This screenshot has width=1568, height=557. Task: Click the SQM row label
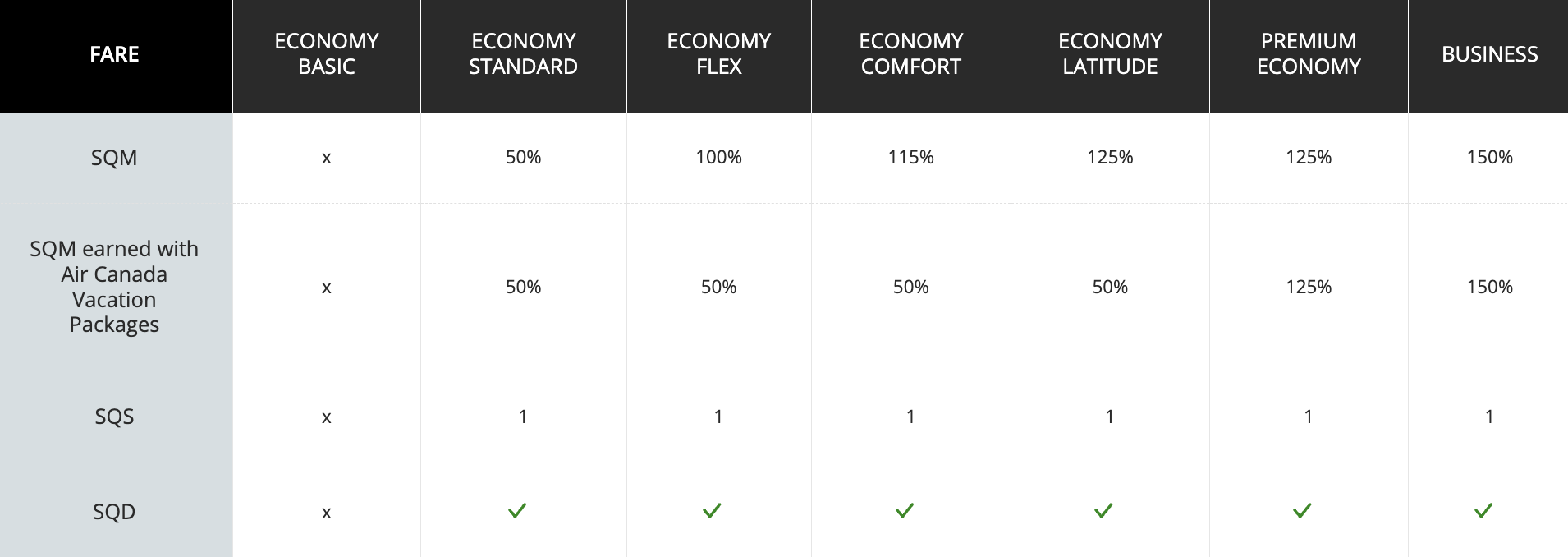(x=114, y=158)
